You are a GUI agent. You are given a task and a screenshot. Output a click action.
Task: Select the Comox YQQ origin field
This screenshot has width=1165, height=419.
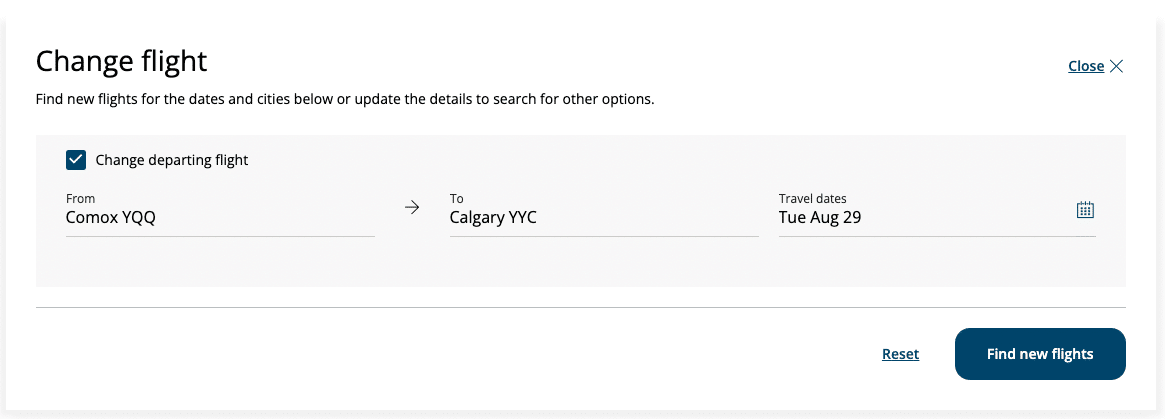tap(219, 217)
